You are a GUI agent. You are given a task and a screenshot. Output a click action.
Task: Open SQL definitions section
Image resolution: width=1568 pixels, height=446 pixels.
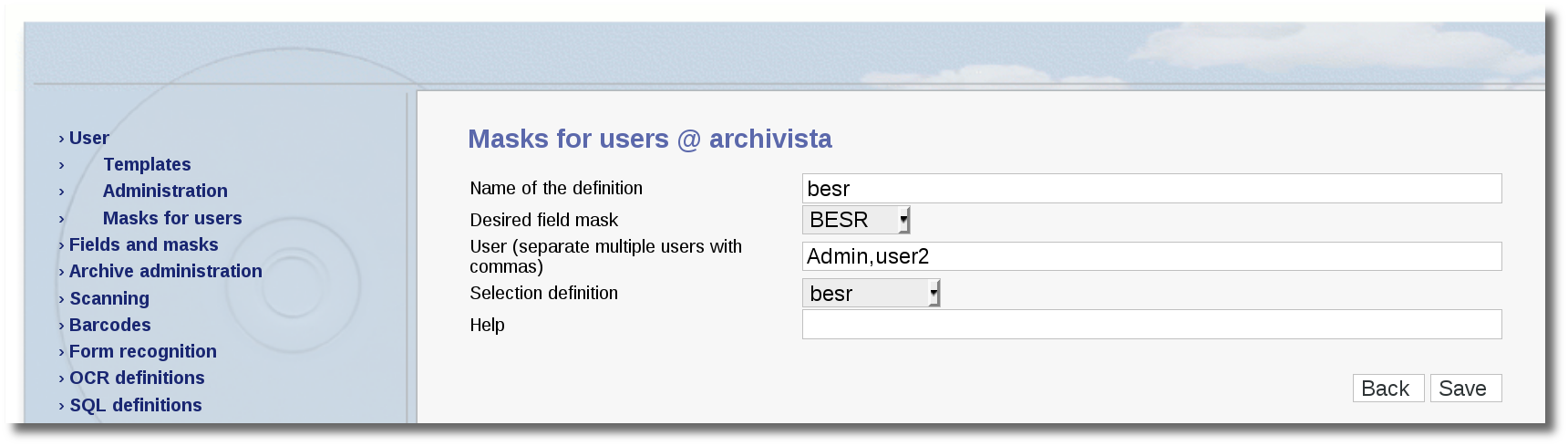pos(136,405)
